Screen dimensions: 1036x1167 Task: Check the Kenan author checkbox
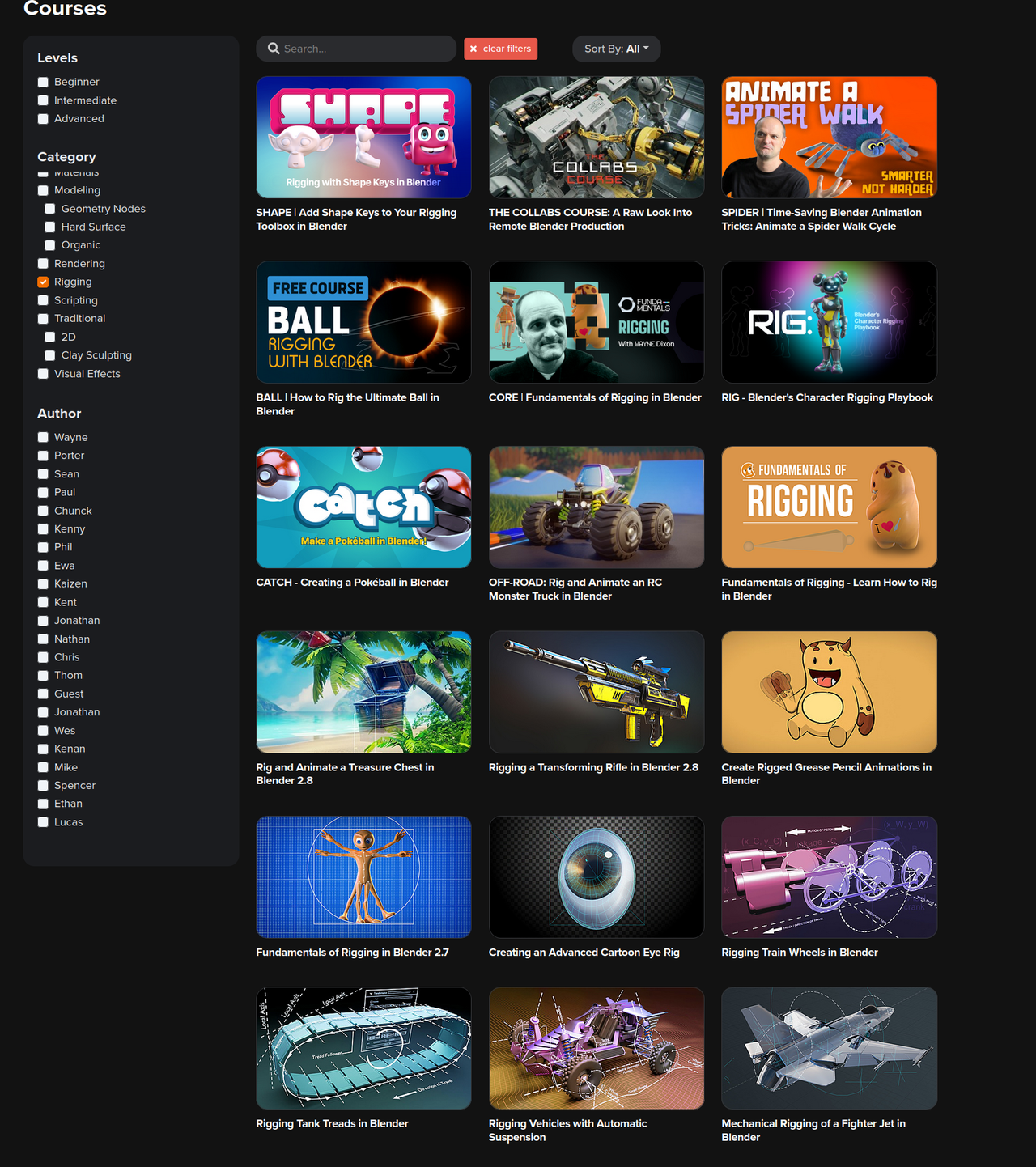[43, 749]
